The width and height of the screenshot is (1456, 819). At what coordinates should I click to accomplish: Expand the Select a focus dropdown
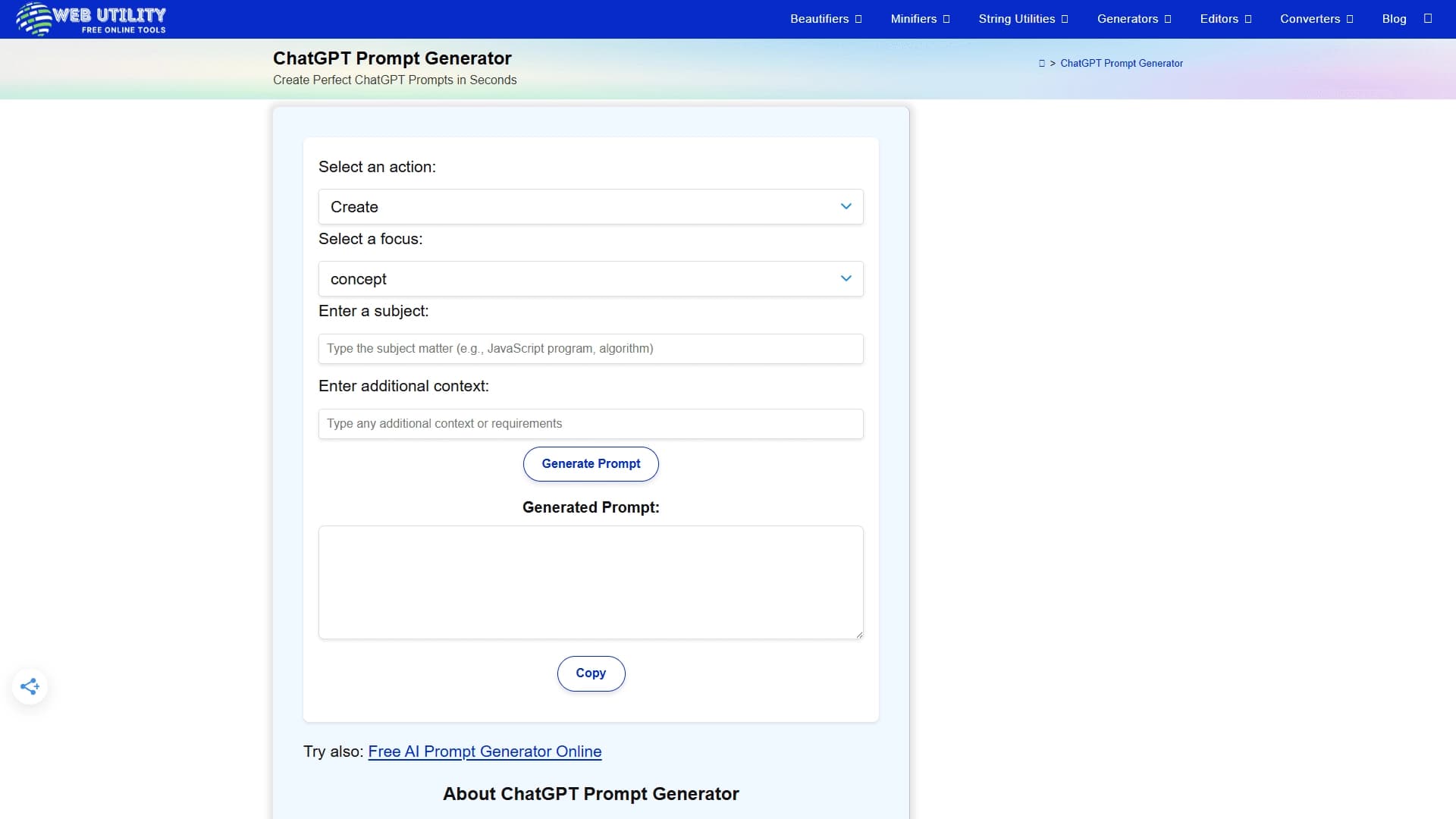[x=591, y=279]
